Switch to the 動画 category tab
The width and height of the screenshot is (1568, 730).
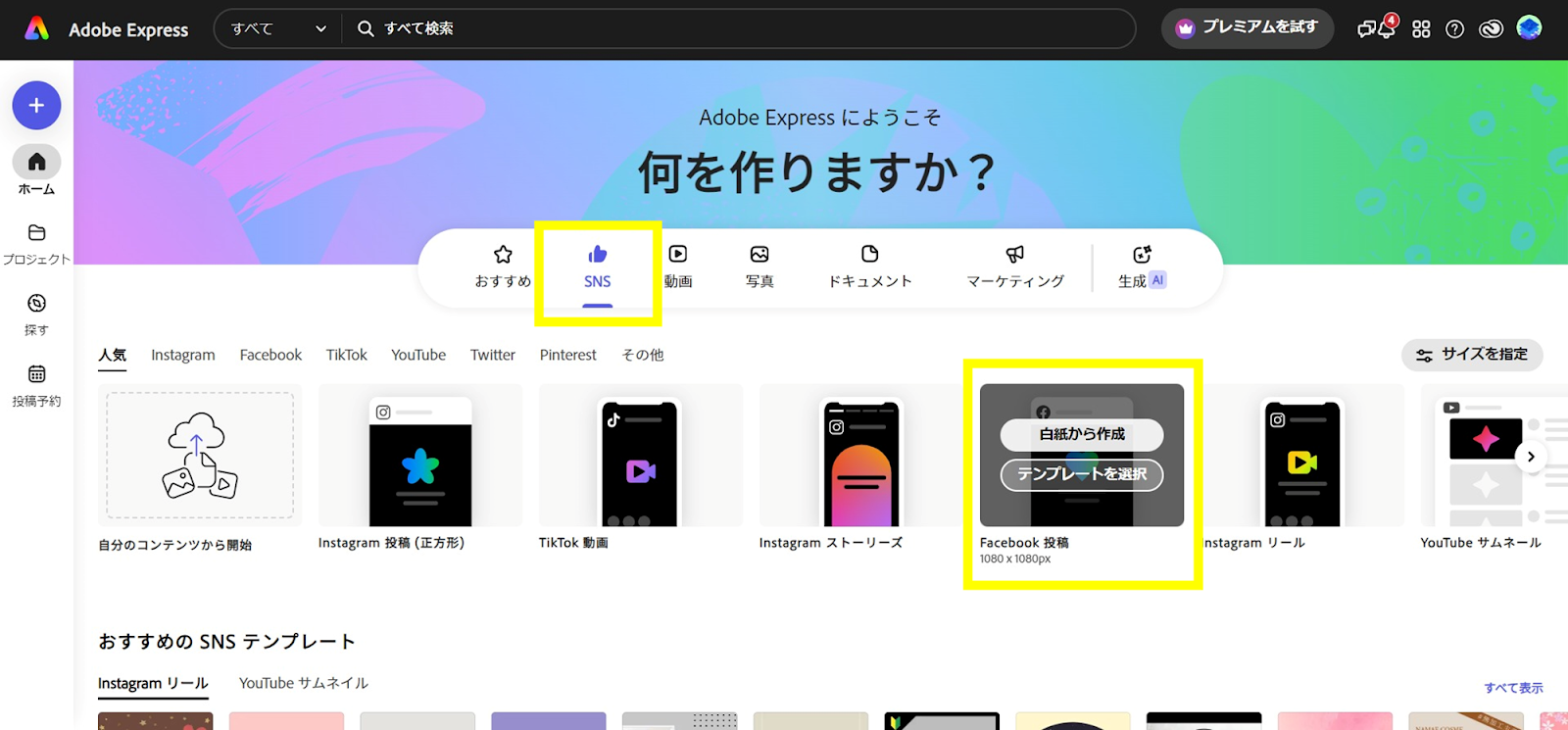(x=677, y=267)
